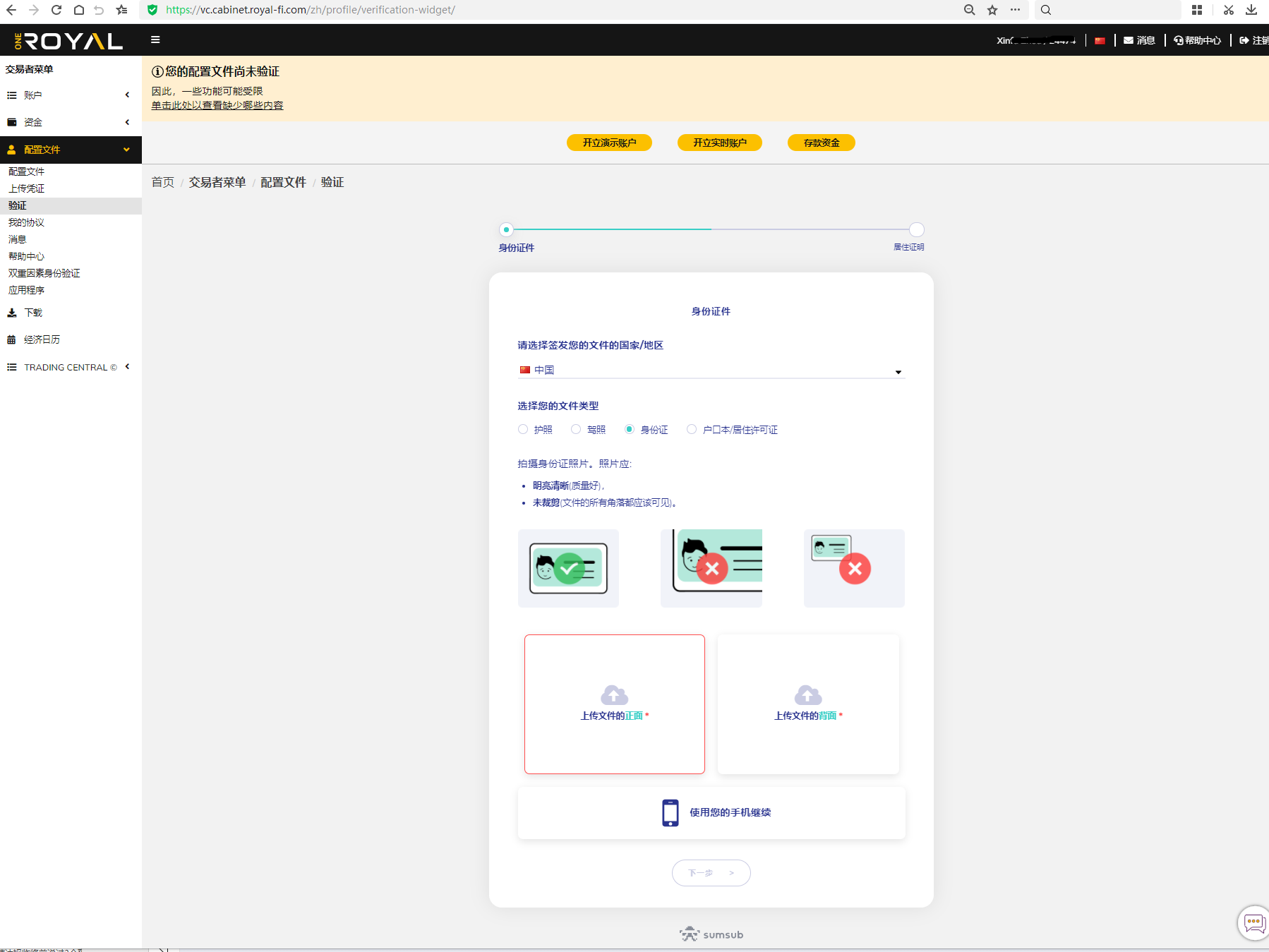Open browser downloads arrow icon
This screenshot has width=1269, height=952.
click(1251, 10)
